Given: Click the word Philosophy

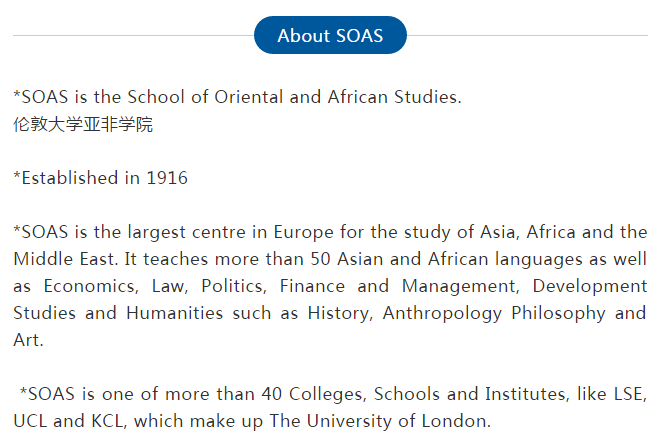Looking at the screenshot, I should point(558,314).
